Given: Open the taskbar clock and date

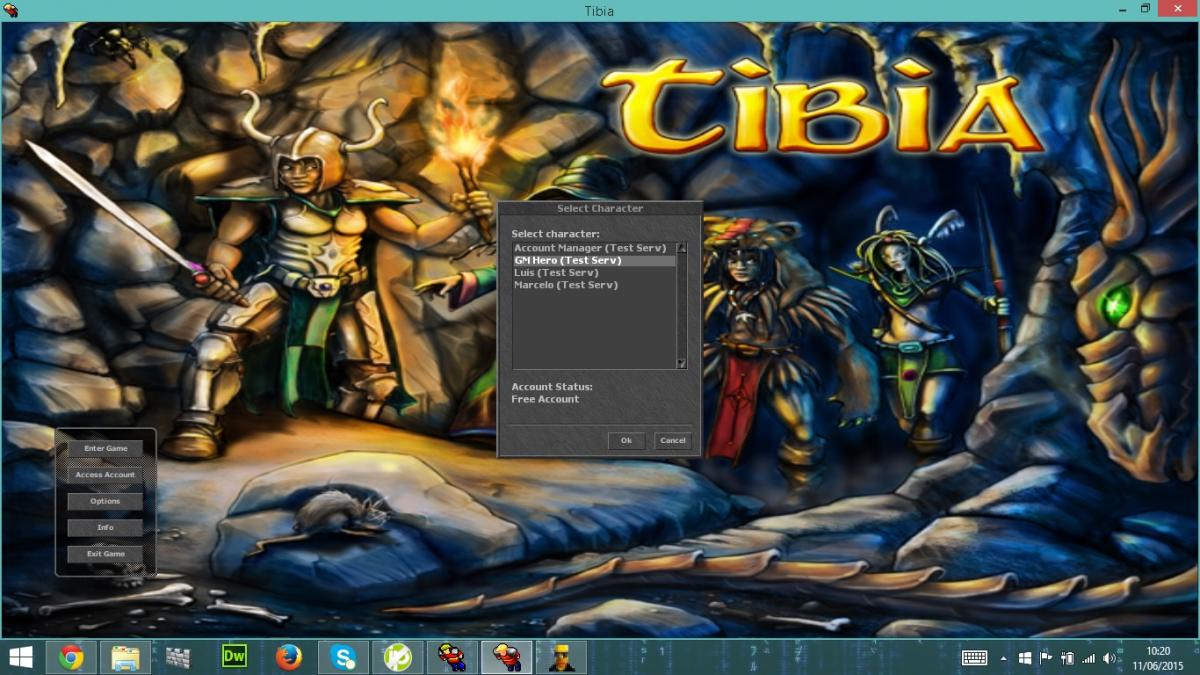Looking at the screenshot, I should tap(1158, 657).
